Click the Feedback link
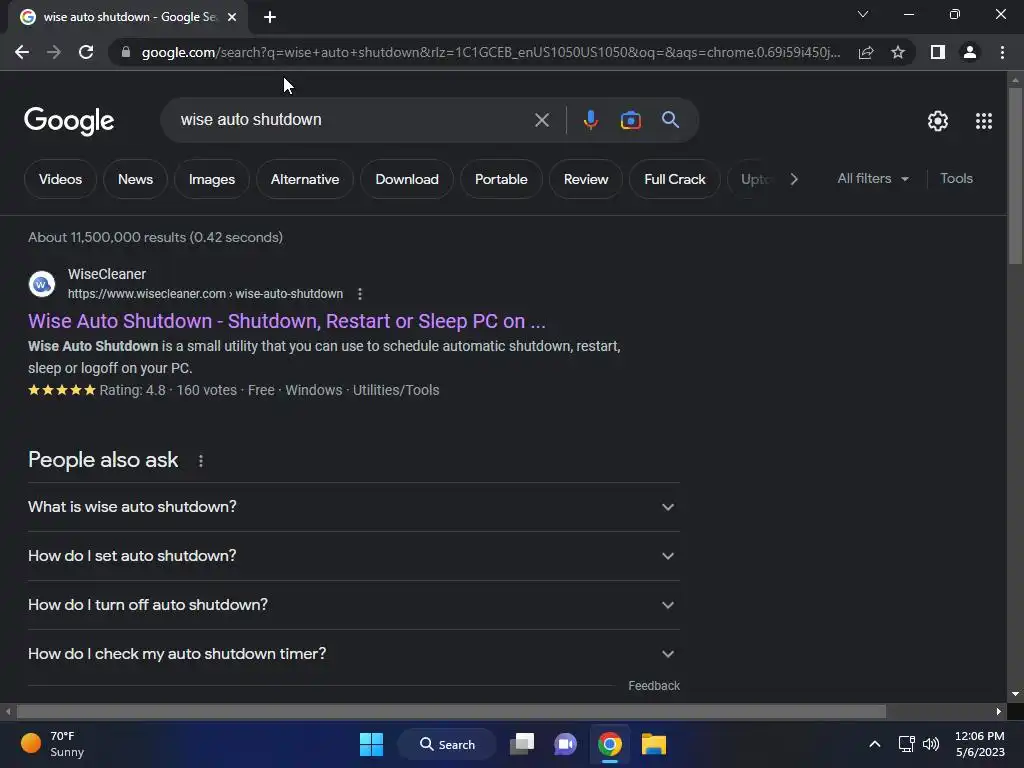The image size is (1024, 768). pos(654,686)
